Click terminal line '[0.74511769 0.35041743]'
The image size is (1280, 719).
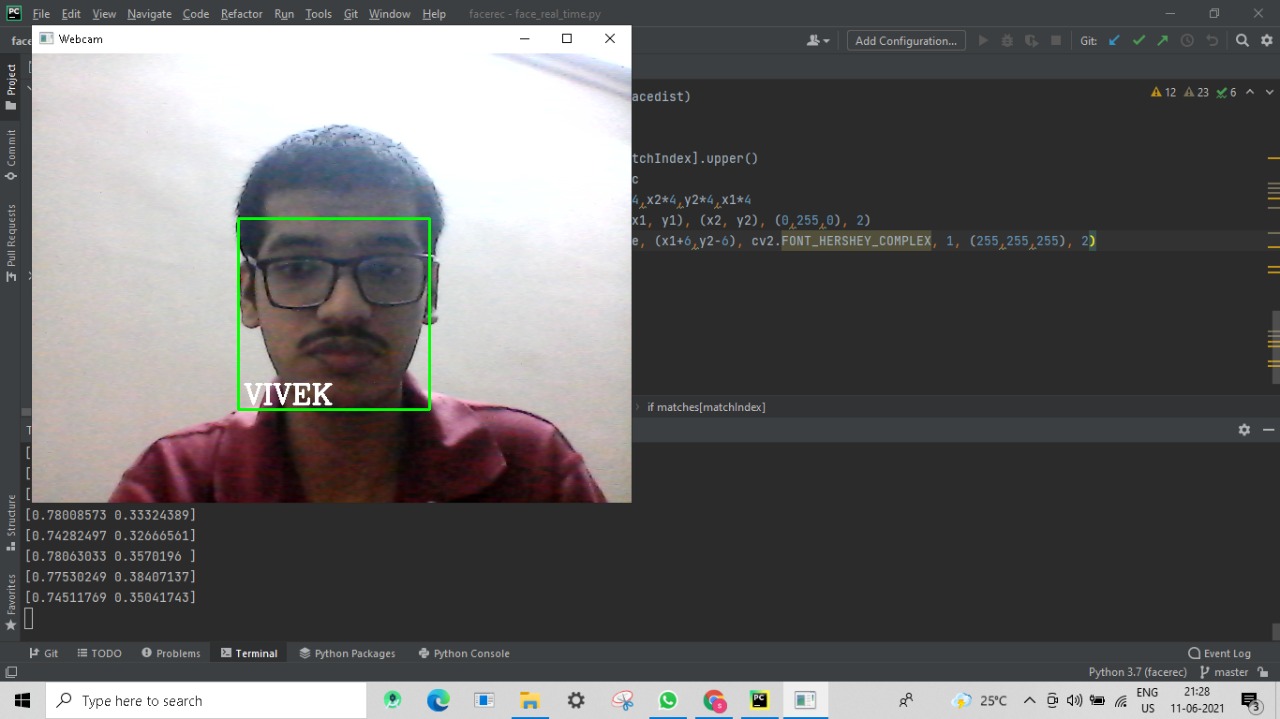(x=110, y=597)
